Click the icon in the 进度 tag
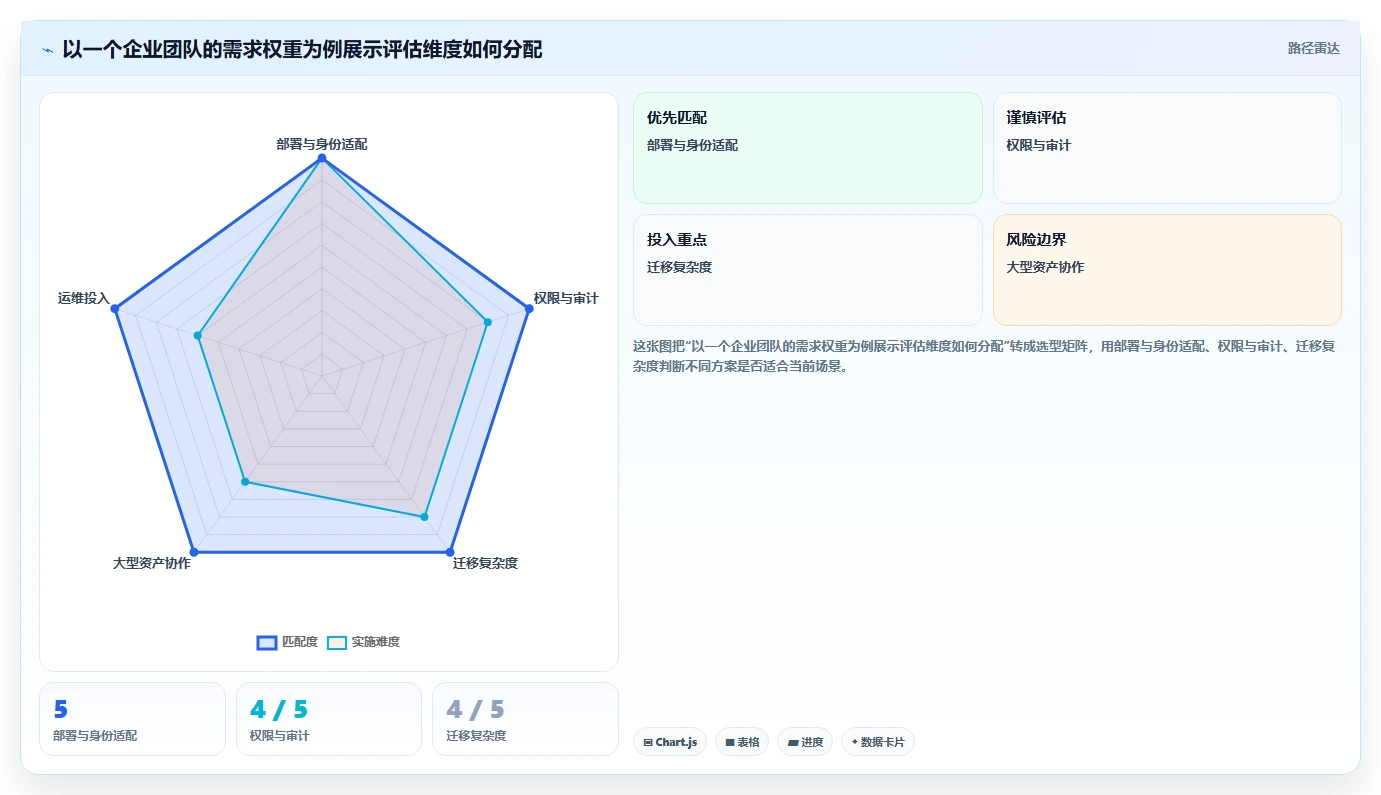The image size is (1381, 795). [x=793, y=743]
